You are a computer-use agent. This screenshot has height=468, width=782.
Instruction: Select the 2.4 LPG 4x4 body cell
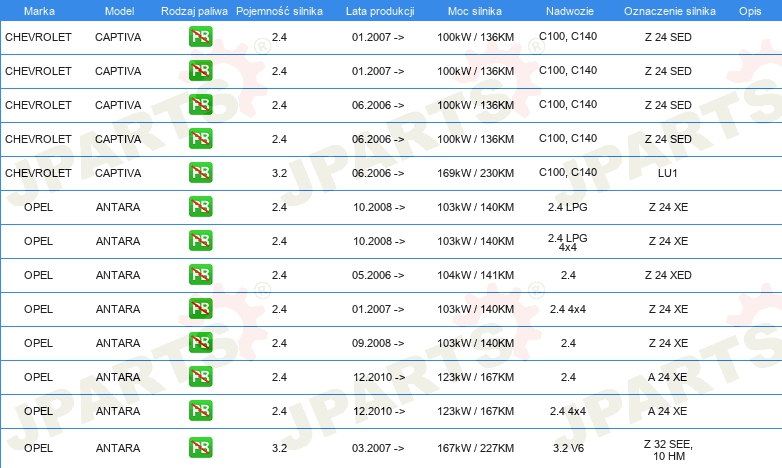tap(568, 242)
